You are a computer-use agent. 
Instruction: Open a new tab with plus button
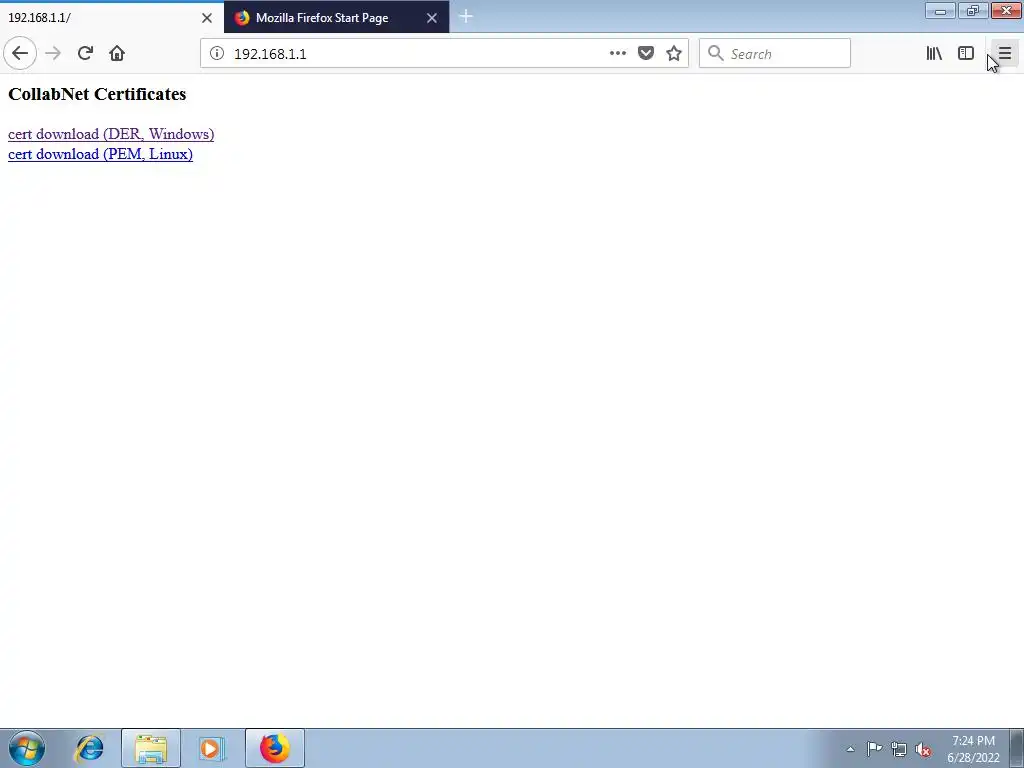(466, 17)
